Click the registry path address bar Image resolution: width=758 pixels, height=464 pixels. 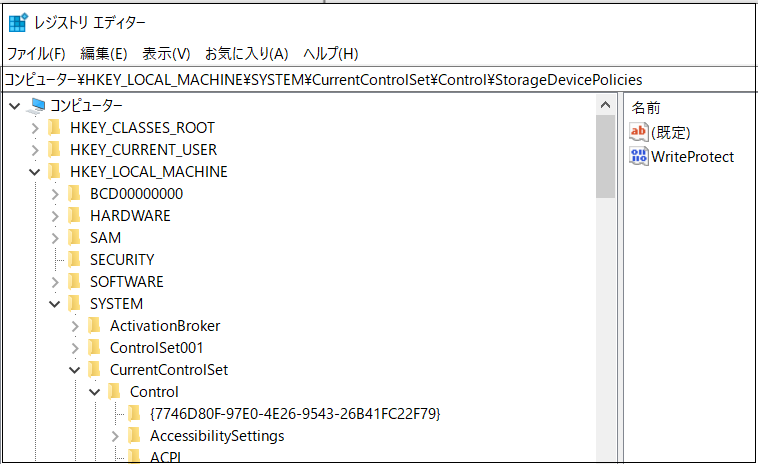tap(379, 80)
